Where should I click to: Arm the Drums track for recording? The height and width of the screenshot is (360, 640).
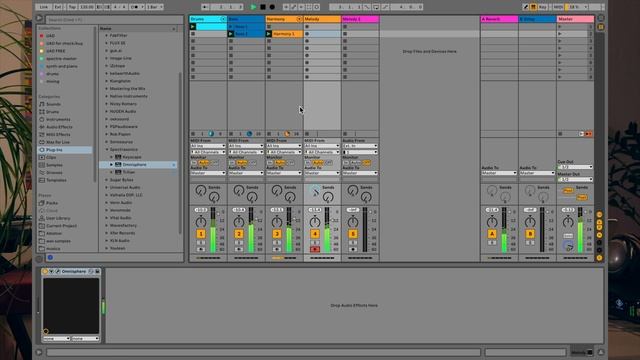[x=201, y=249]
